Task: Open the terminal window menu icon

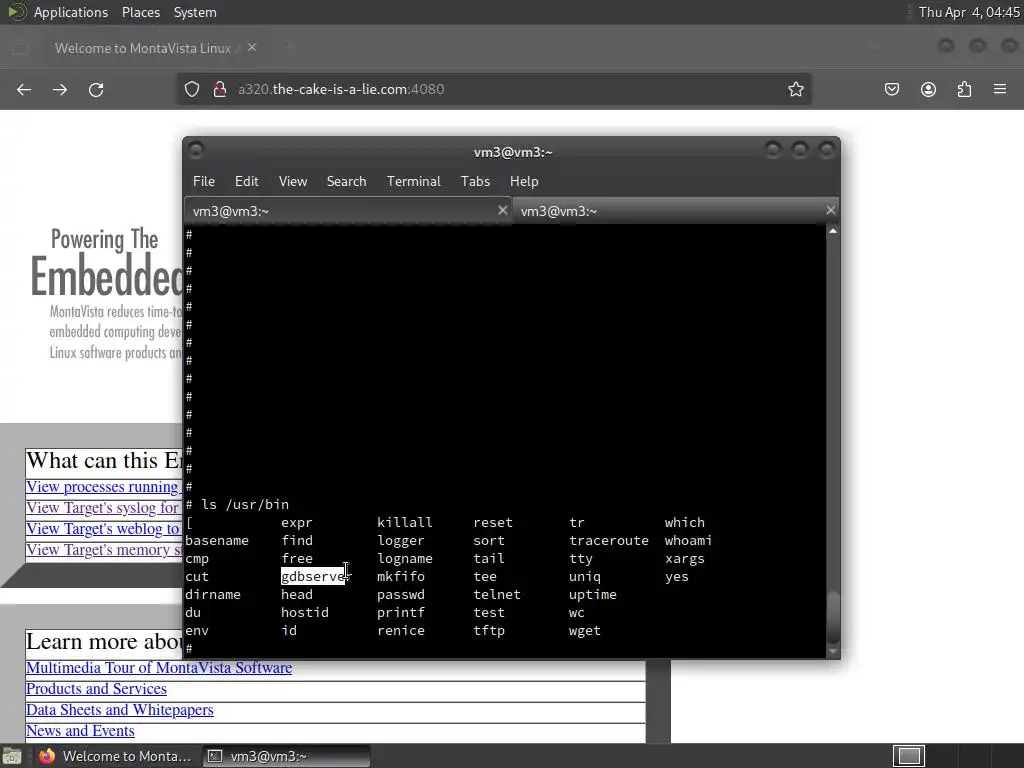Action: coord(195,150)
